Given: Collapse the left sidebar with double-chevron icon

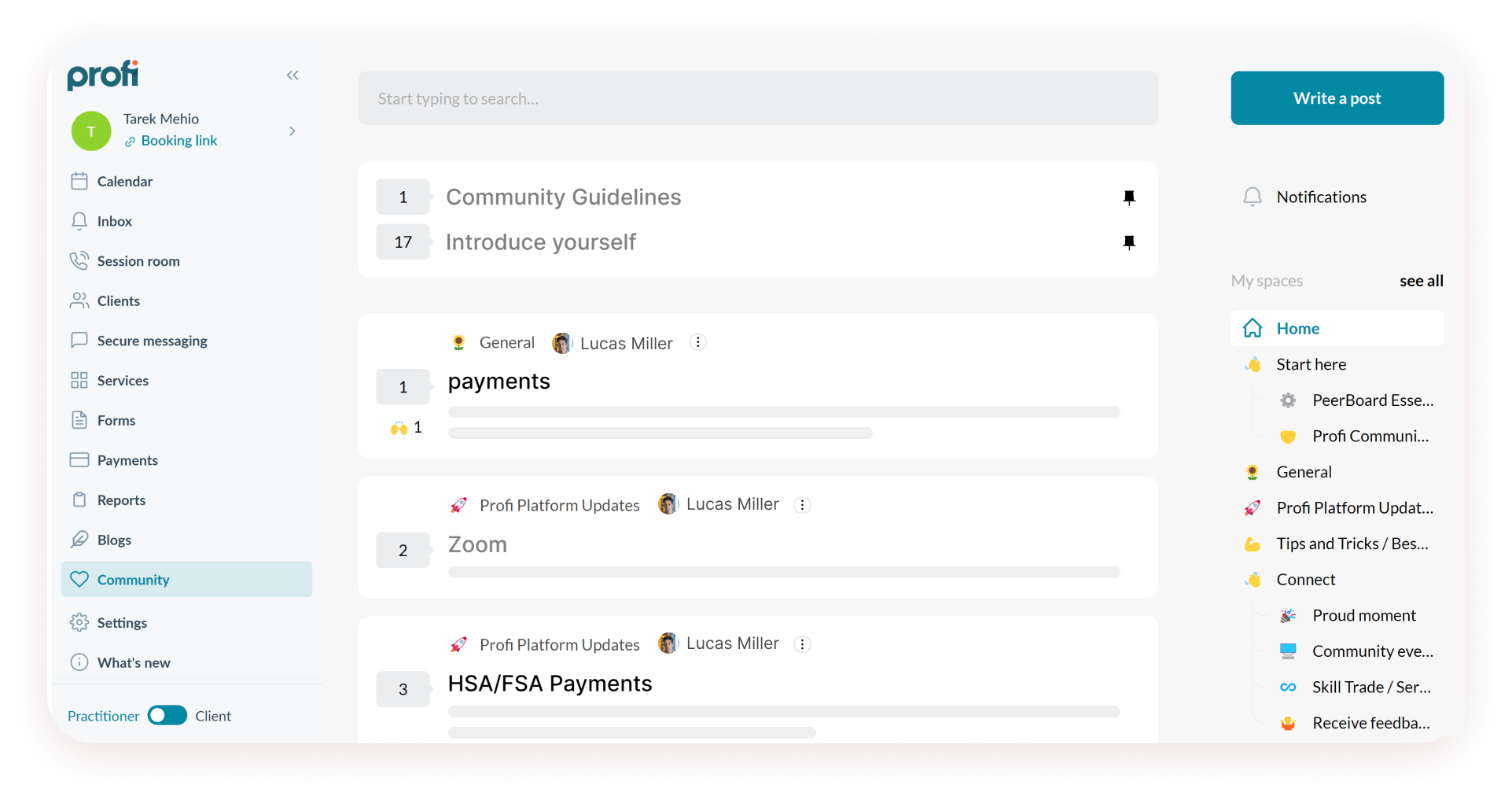Looking at the screenshot, I should point(292,76).
